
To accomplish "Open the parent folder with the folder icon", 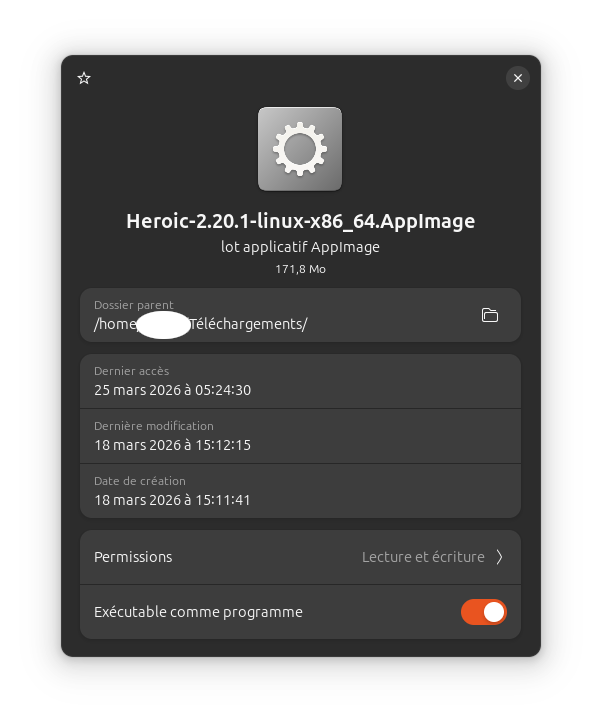I will [490, 315].
